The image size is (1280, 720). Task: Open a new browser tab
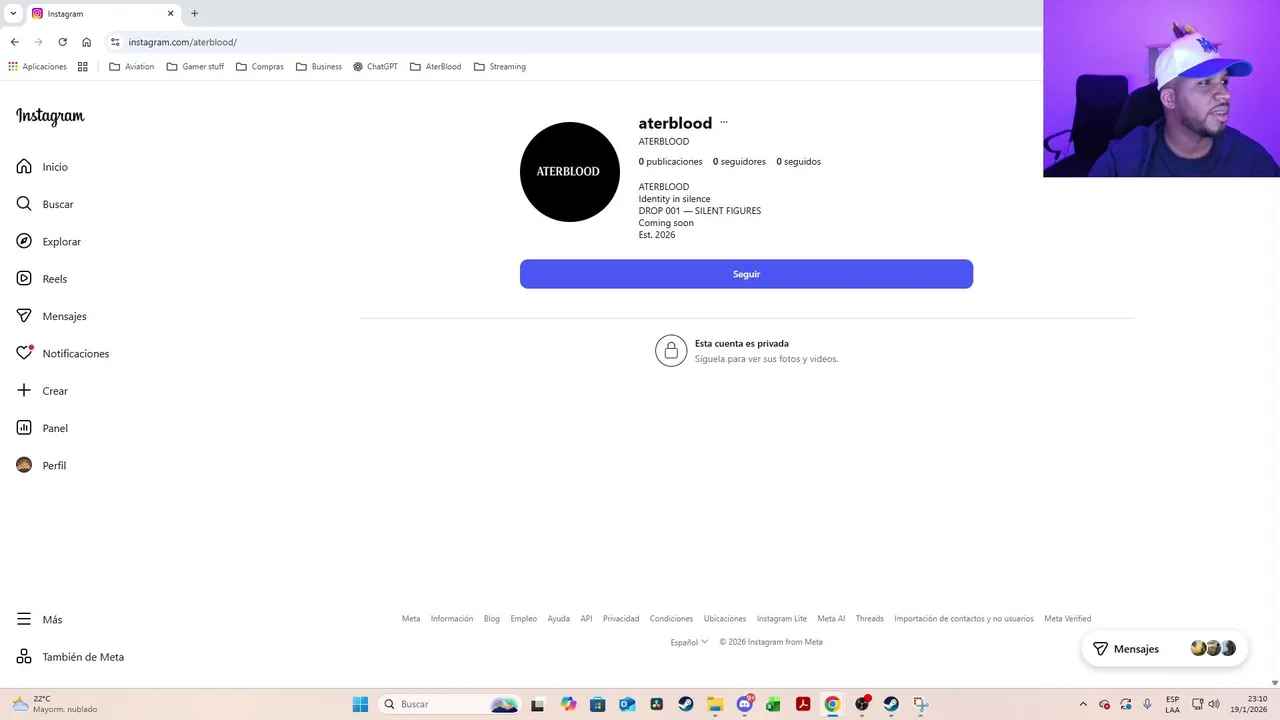194,13
